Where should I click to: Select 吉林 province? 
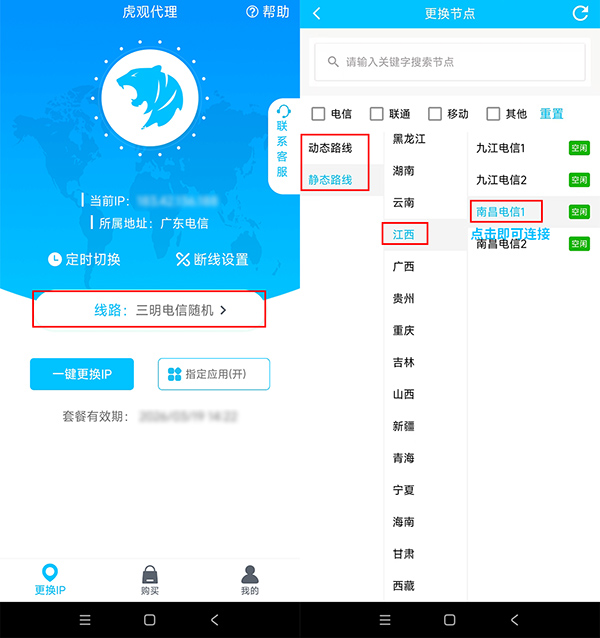click(x=404, y=362)
